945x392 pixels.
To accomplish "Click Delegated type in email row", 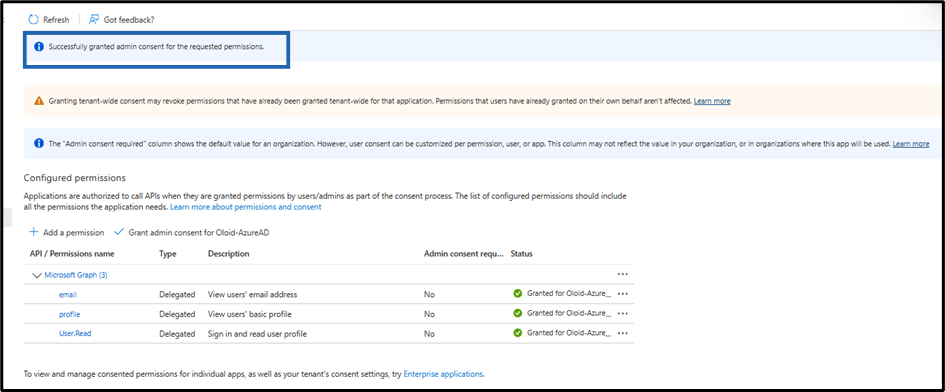I will [177, 295].
